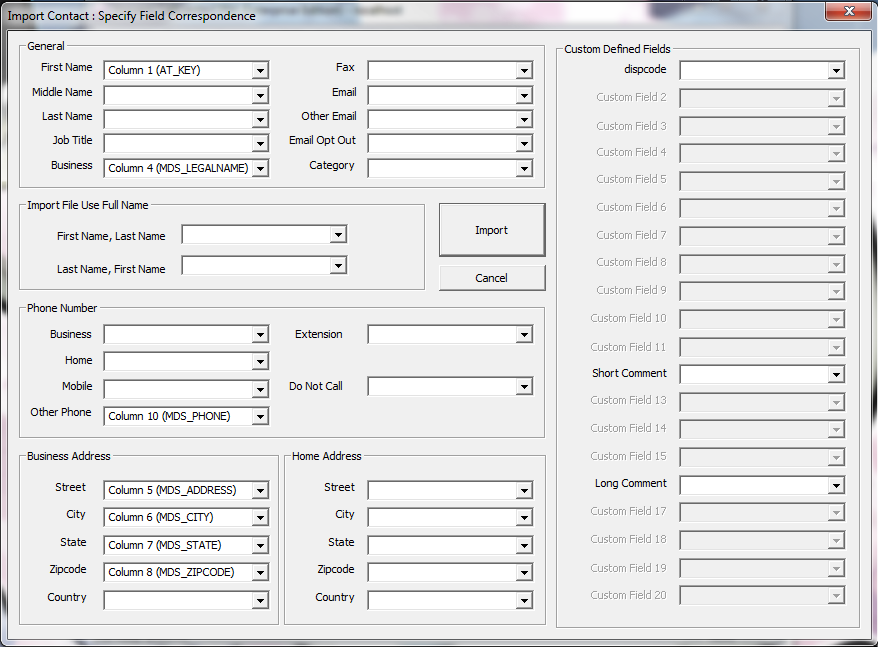Expand the Last Name, First Name dropdown
The height and width of the screenshot is (647, 878).
click(338, 266)
